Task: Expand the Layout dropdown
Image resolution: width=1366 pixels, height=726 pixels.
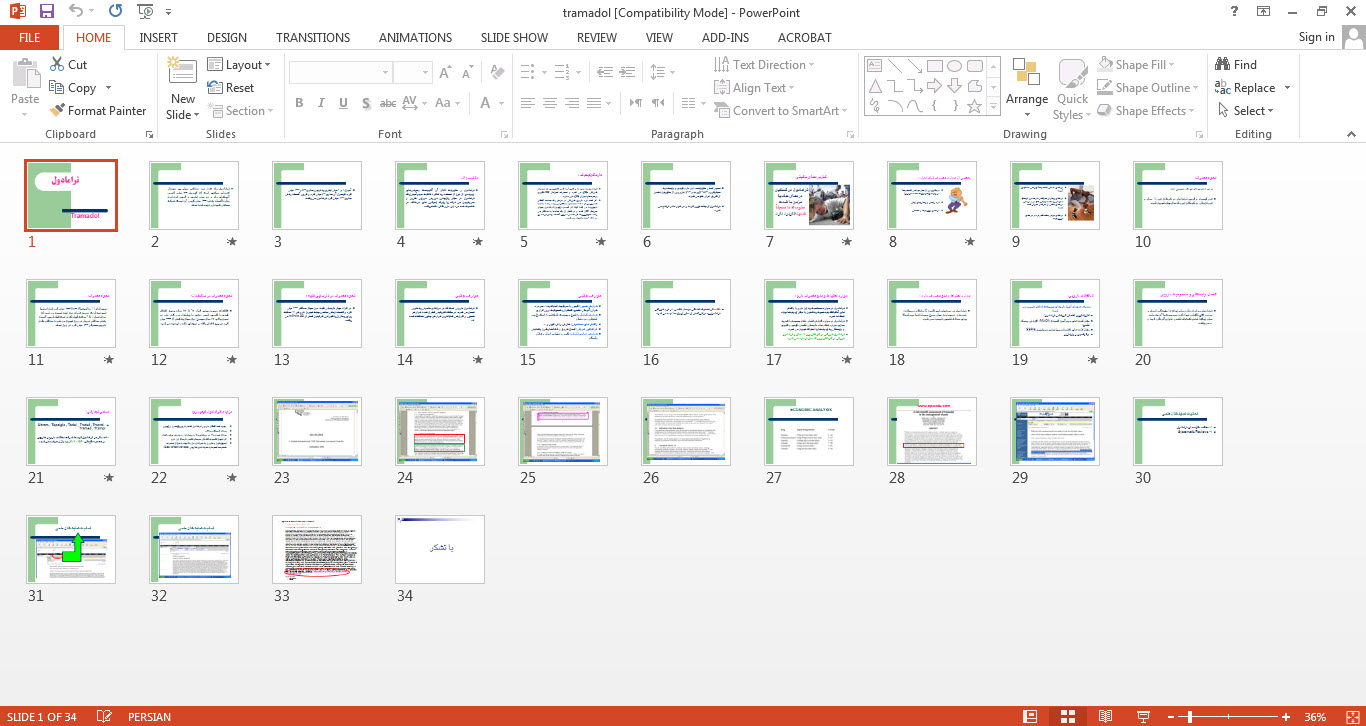Action: (x=240, y=65)
